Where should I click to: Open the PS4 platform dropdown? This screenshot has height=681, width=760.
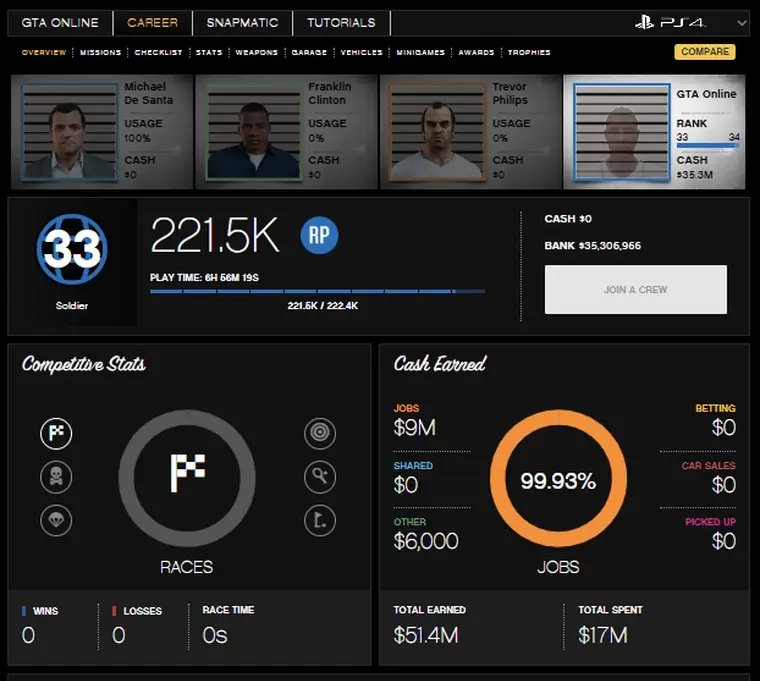point(741,23)
